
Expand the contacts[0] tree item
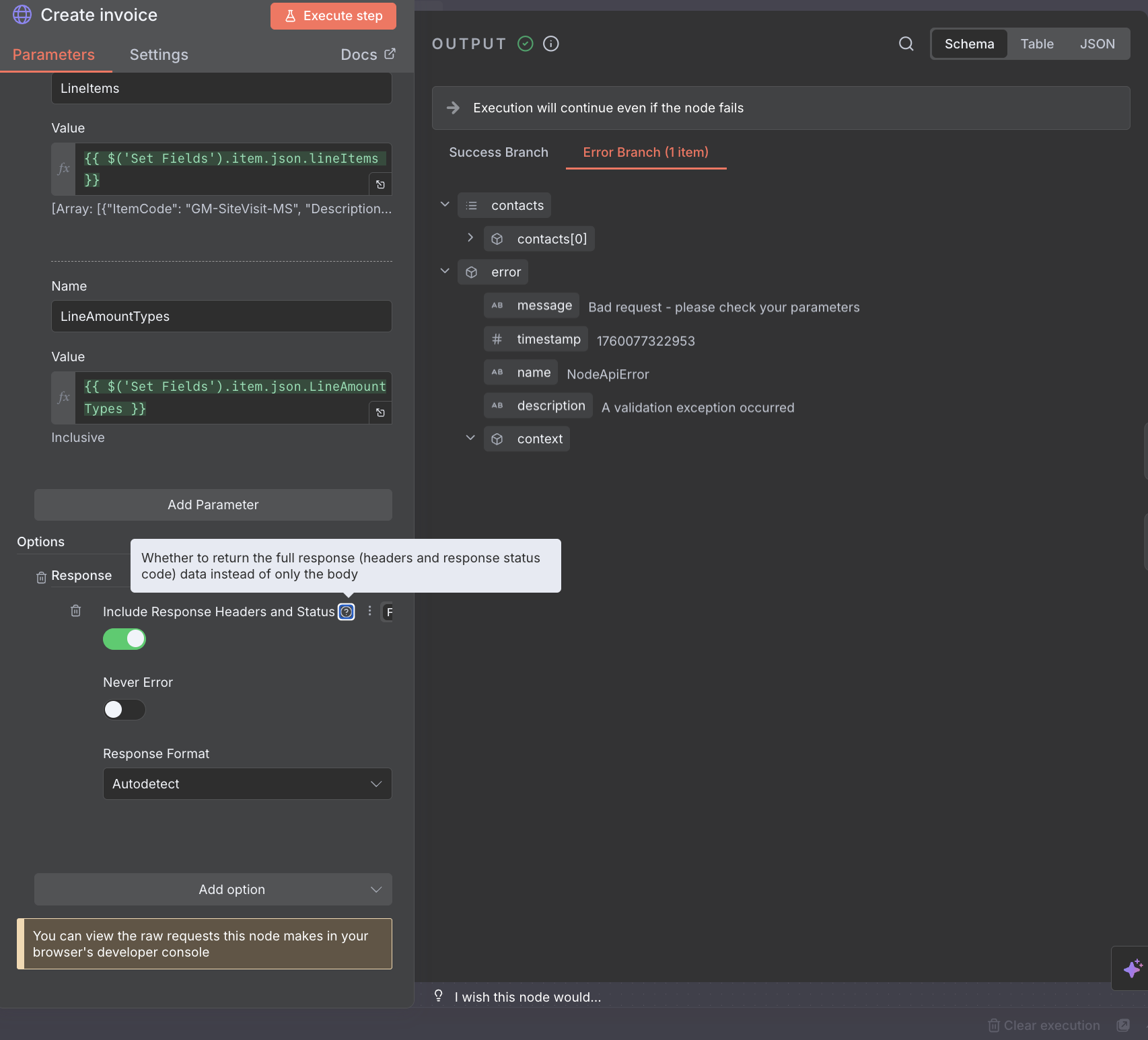(470, 238)
